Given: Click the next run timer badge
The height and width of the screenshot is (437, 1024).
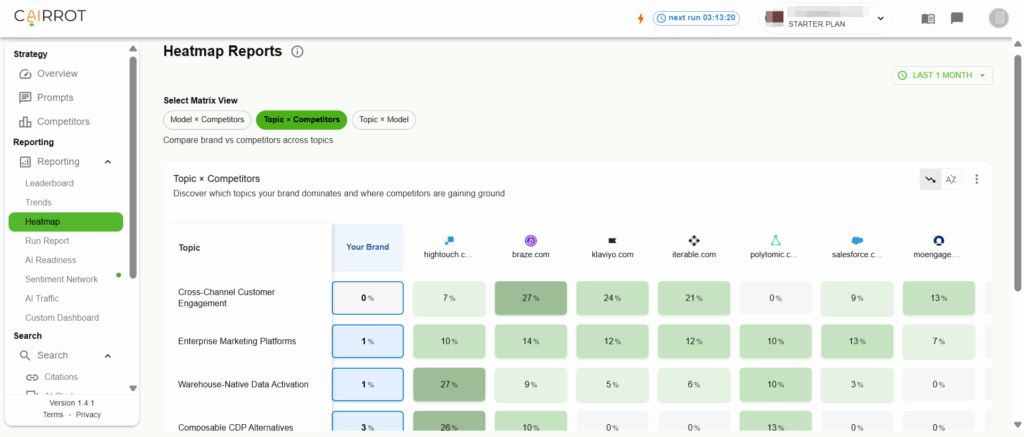Looking at the screenshot, I should (696, 18).
